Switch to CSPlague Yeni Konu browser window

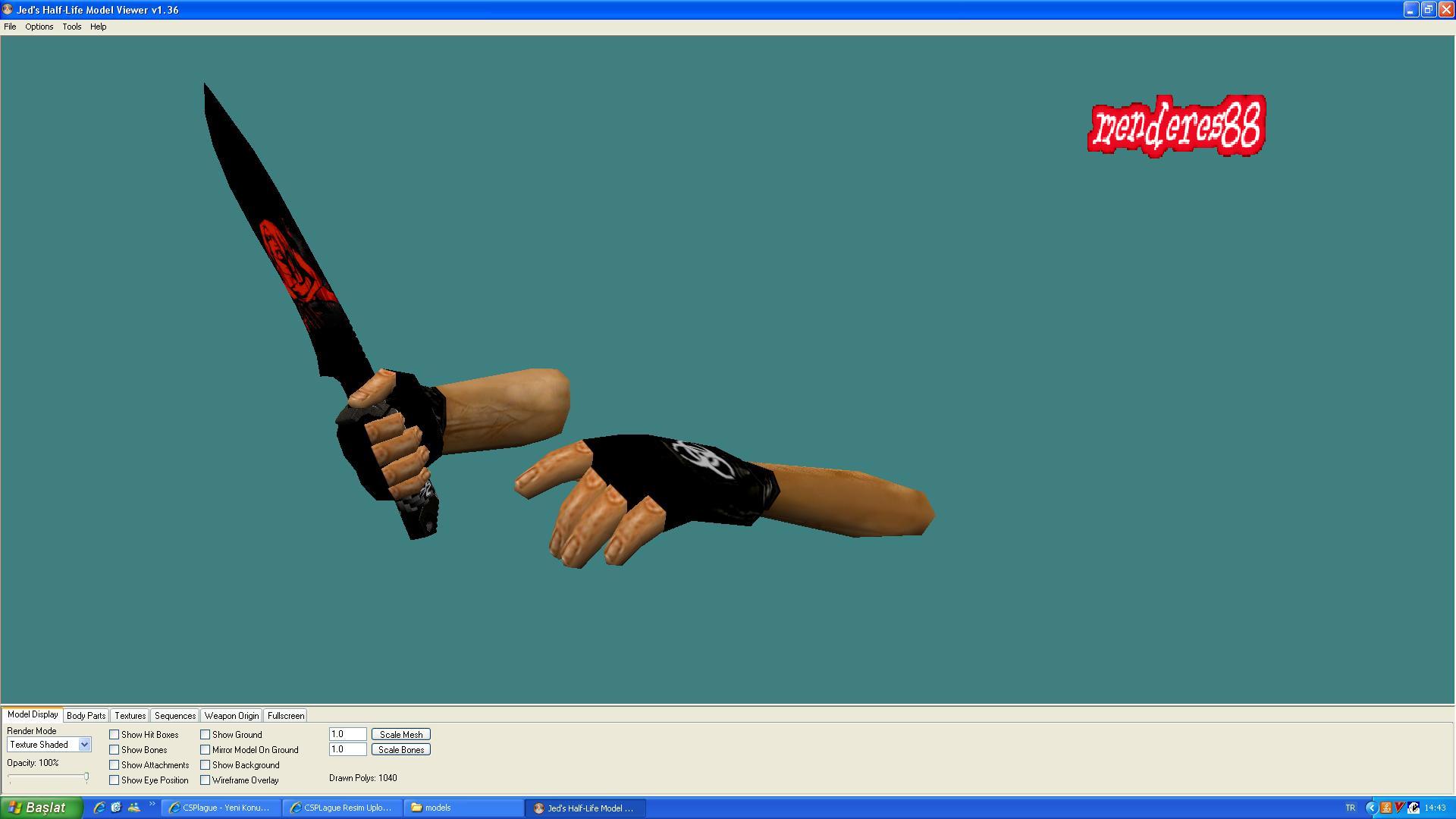[x=221, y=808]
